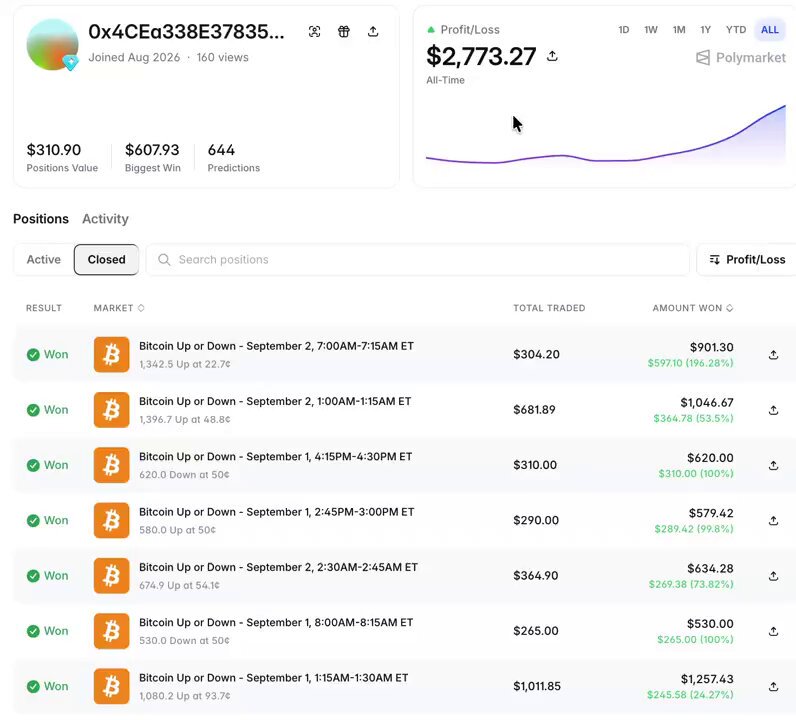Viewport: 796px width, 720px height.
Task: Share the September 2, 7:00AM-7:15AM position
Action: (x=773, y=355)
